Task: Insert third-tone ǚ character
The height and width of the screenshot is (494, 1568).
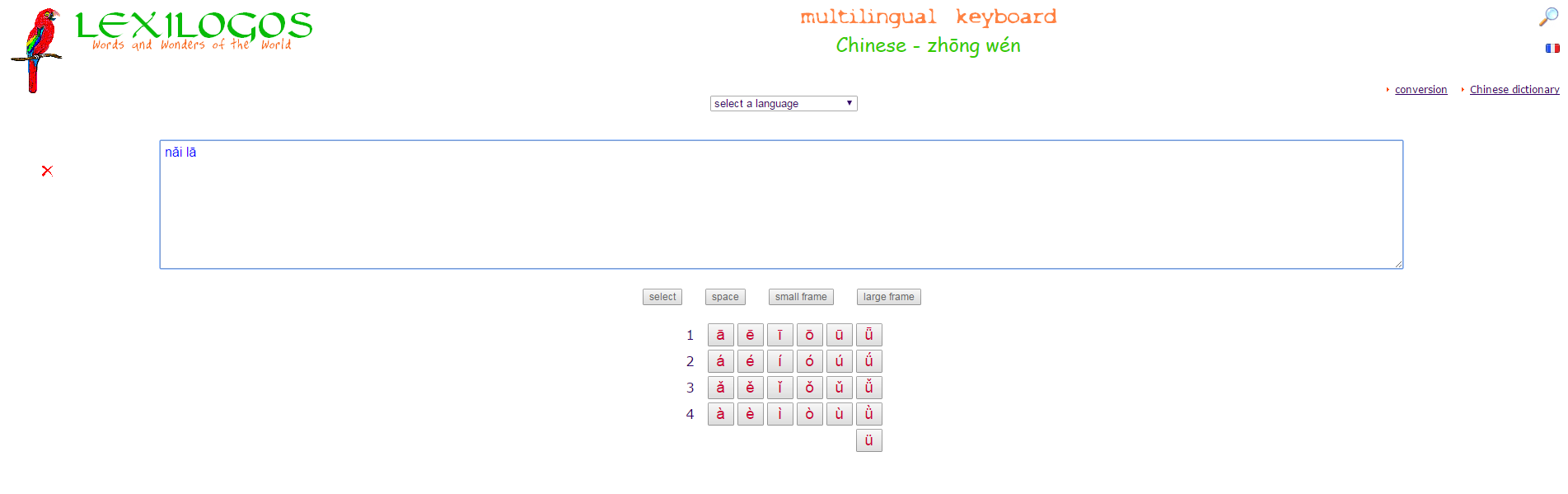Action: coord(868,388)
